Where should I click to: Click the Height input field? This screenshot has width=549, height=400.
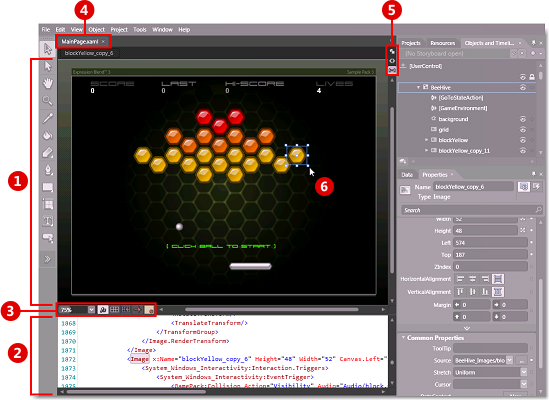(485, 230)
